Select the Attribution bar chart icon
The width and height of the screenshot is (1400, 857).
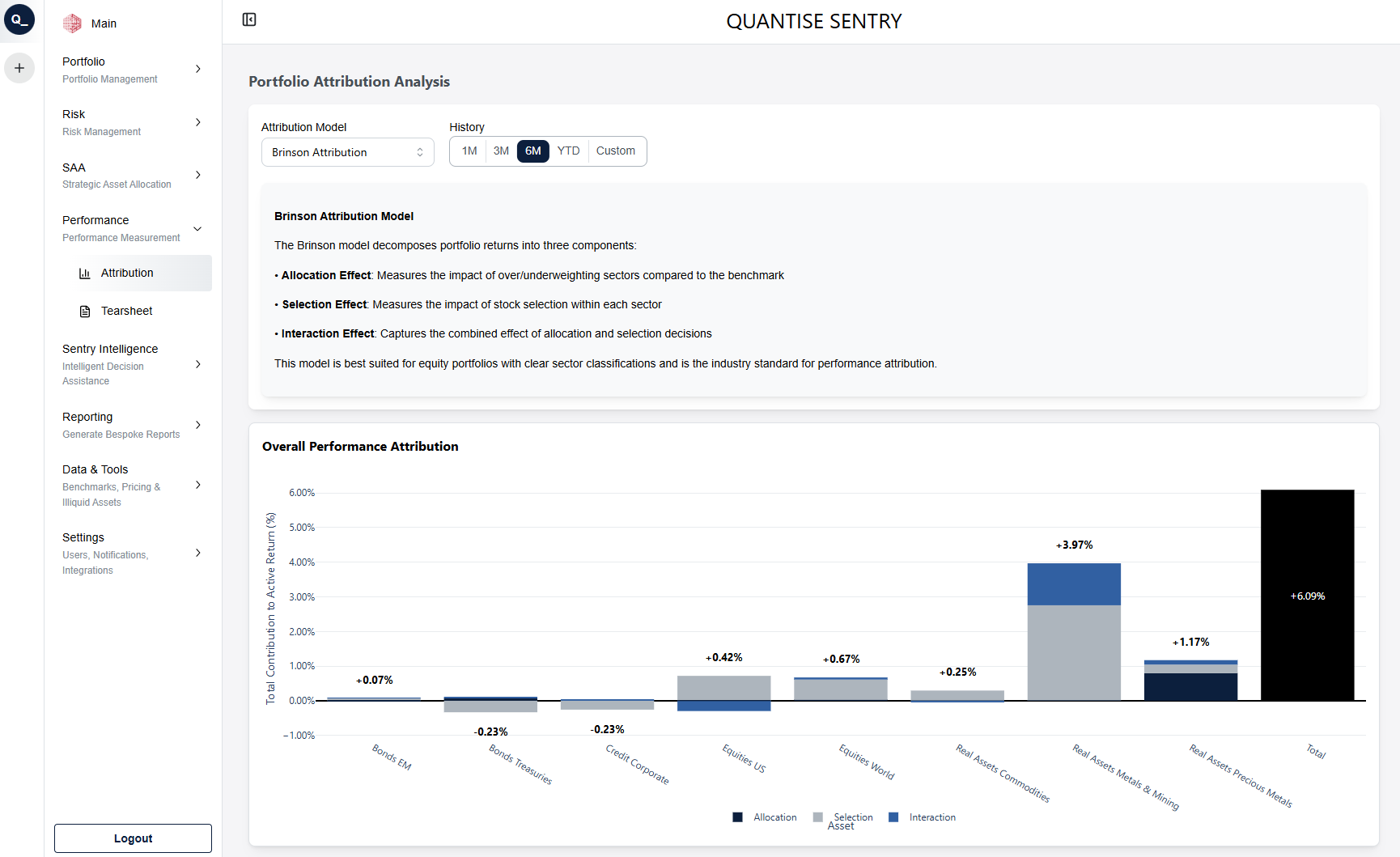pyautogui.click(x=86, y=274)
